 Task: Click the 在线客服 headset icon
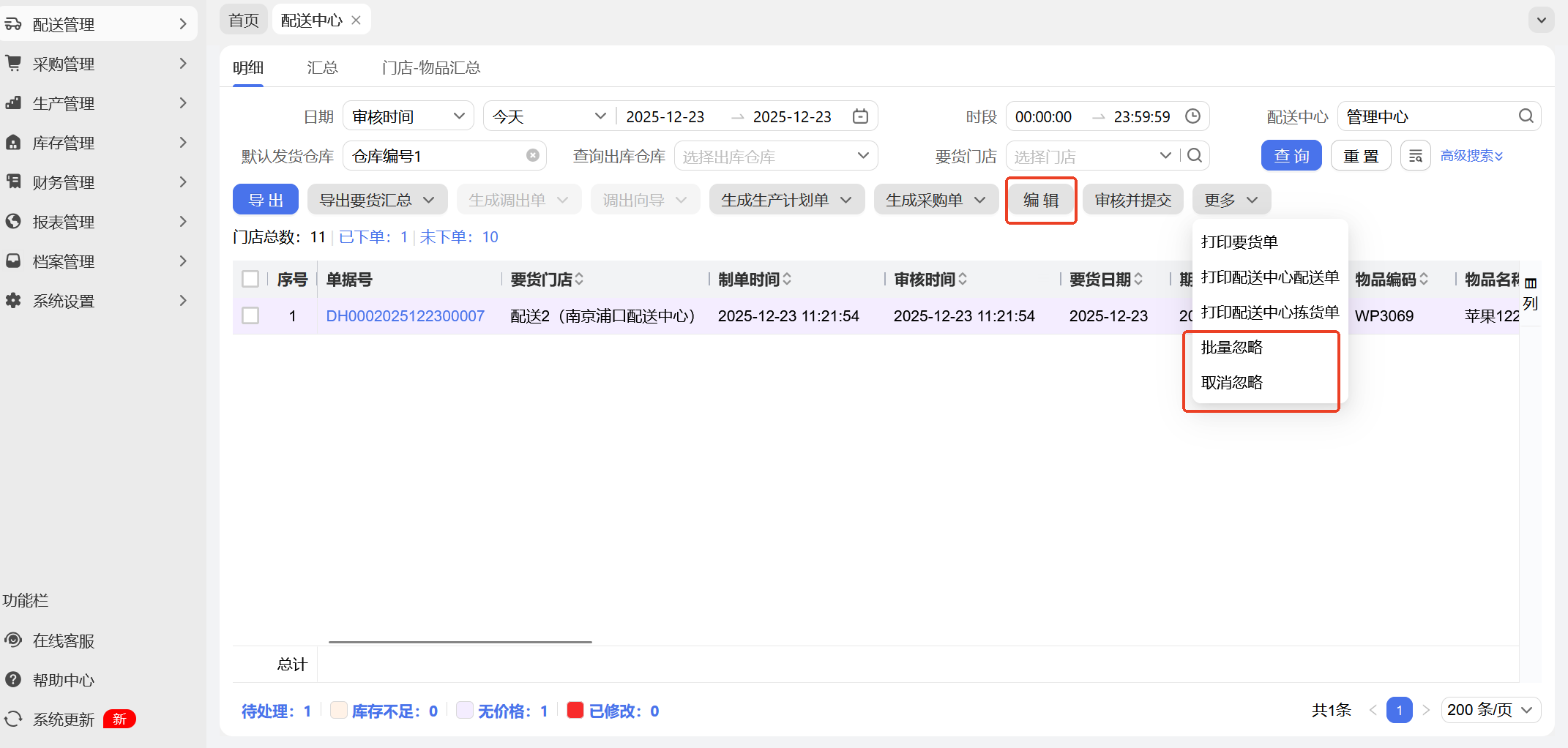coord(13,640)
